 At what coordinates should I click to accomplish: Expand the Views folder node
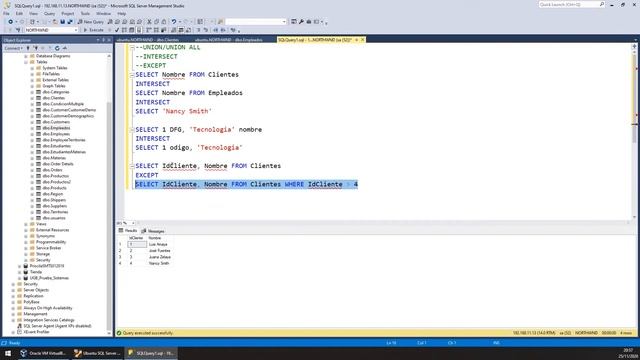[26, 224]
